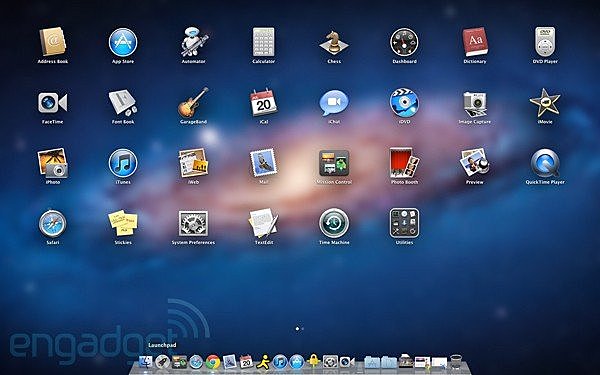Open Mail stamp icon in Launchpad grid

pyautogui.click(x=264, y=163)
